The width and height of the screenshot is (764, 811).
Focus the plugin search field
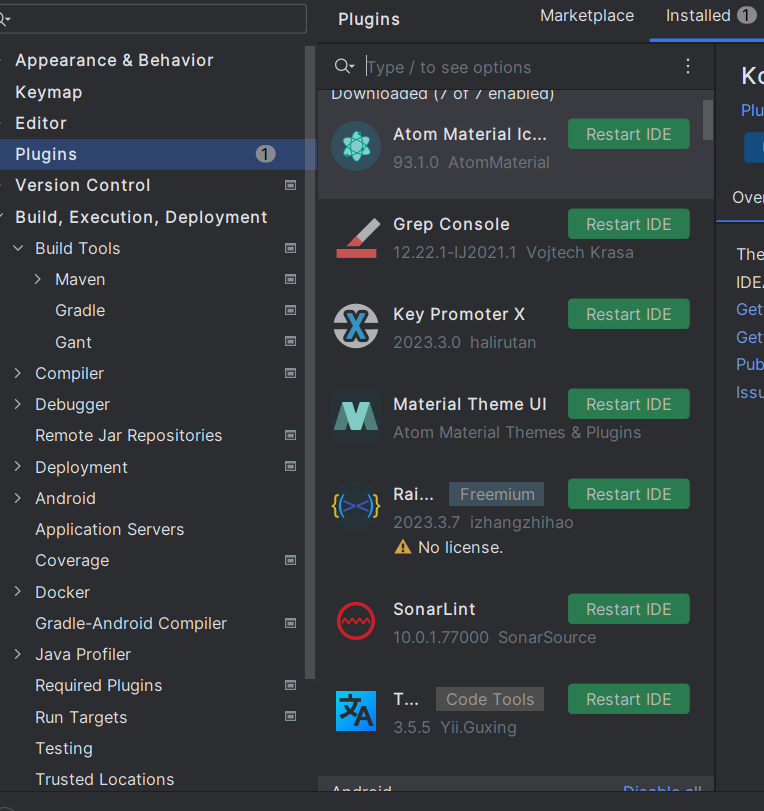click(x=517, y=67)
